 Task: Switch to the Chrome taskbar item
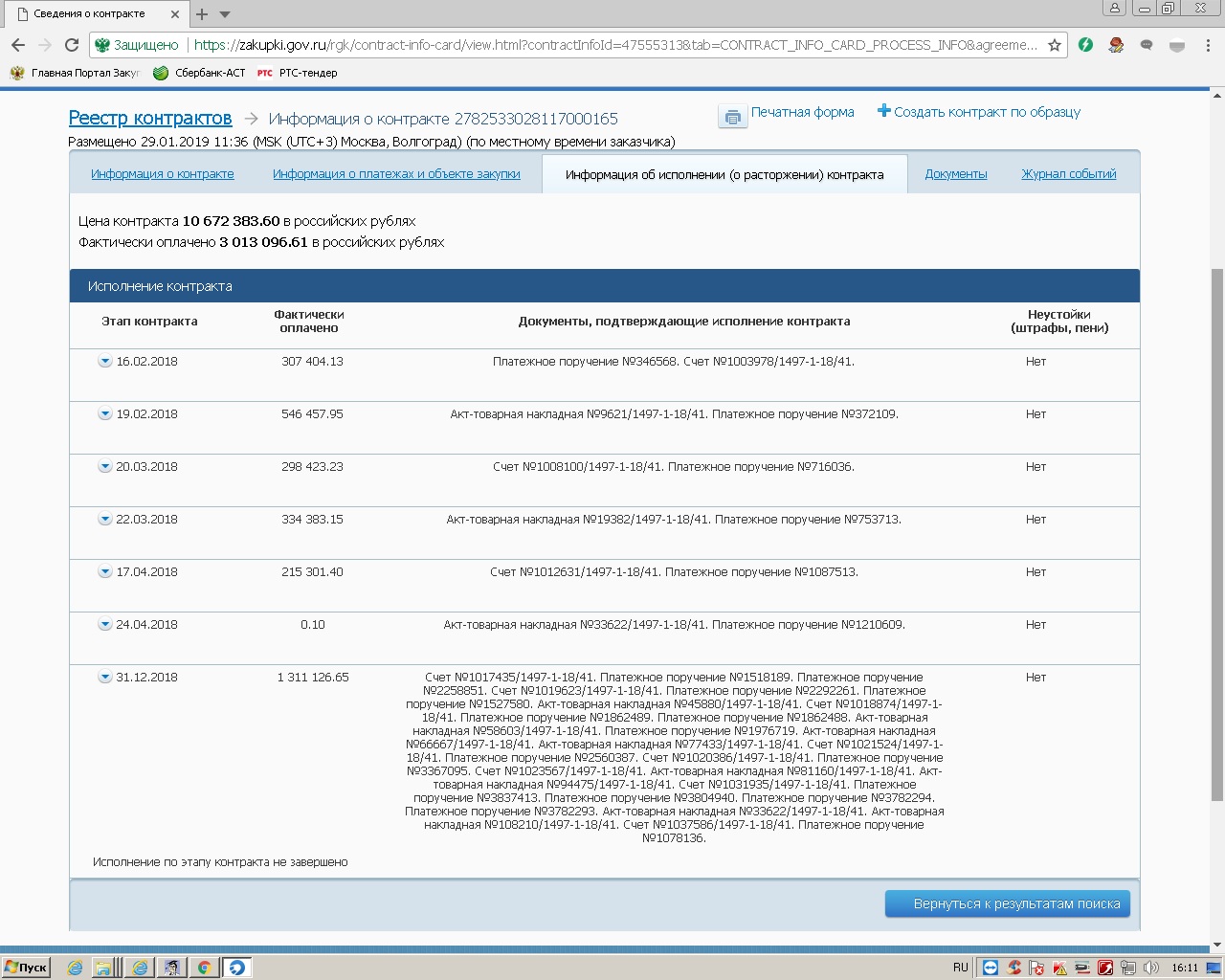click(203, 968)
